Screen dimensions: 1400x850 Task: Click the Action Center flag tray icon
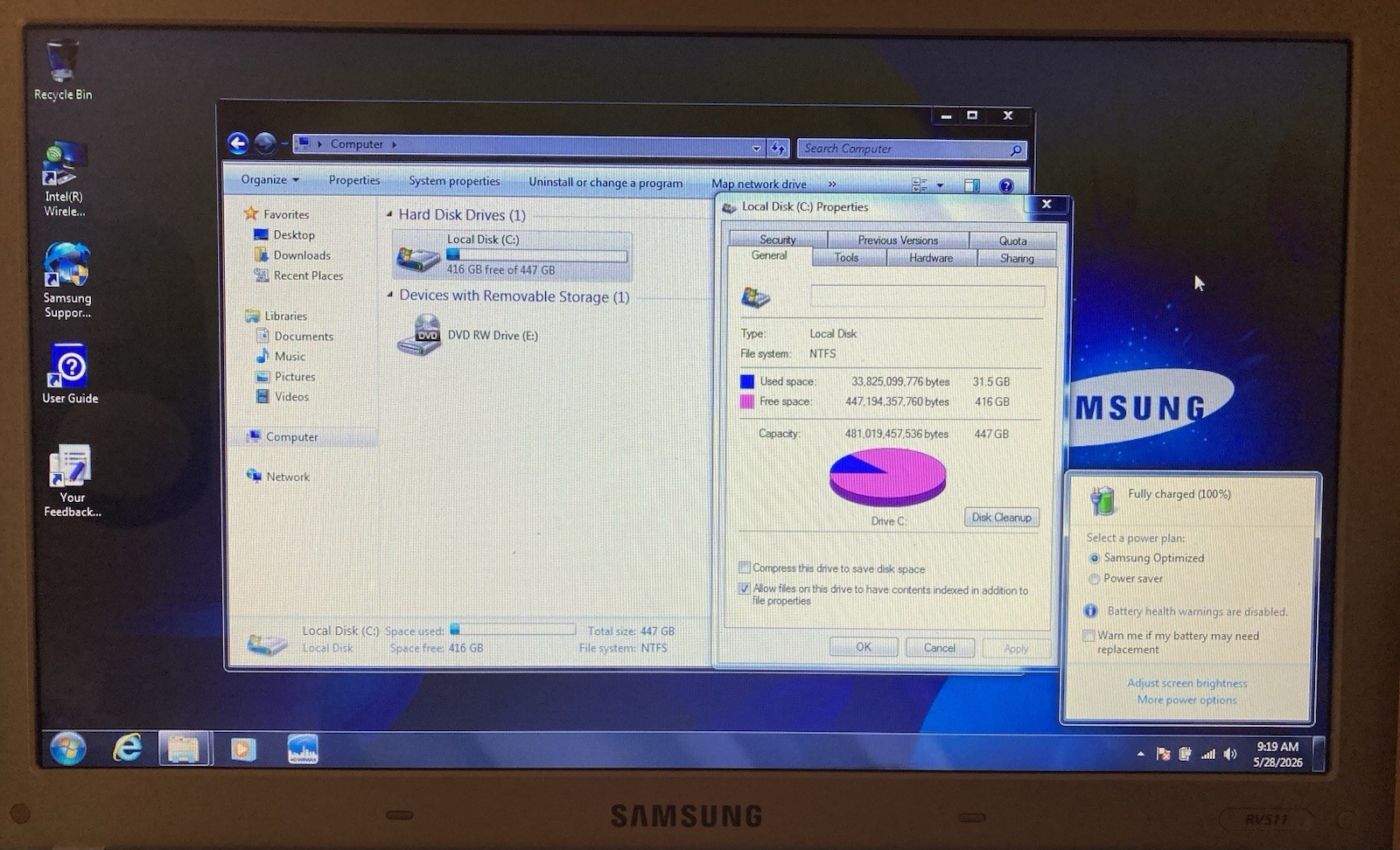point(1163,754)
